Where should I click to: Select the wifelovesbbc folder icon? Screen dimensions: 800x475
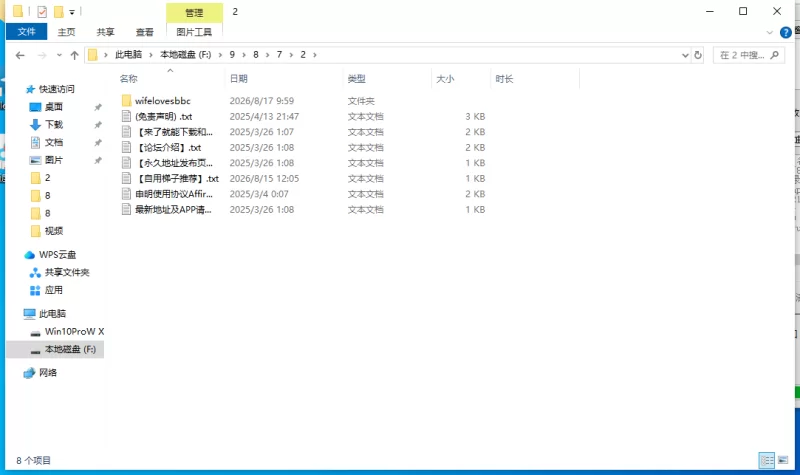tap(127, 101)
